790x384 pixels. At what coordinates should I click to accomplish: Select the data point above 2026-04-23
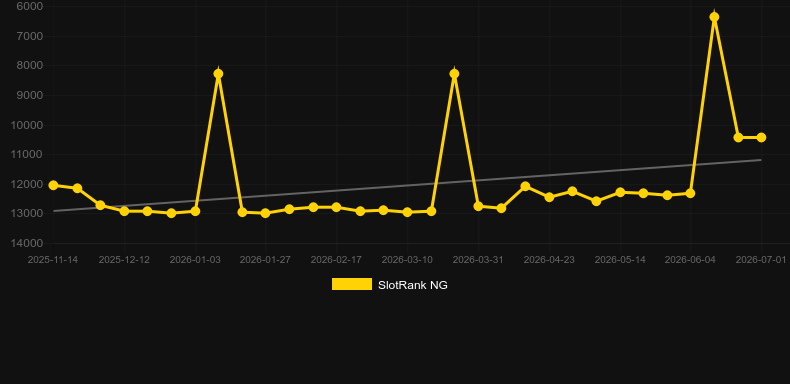tap(549, 197)
